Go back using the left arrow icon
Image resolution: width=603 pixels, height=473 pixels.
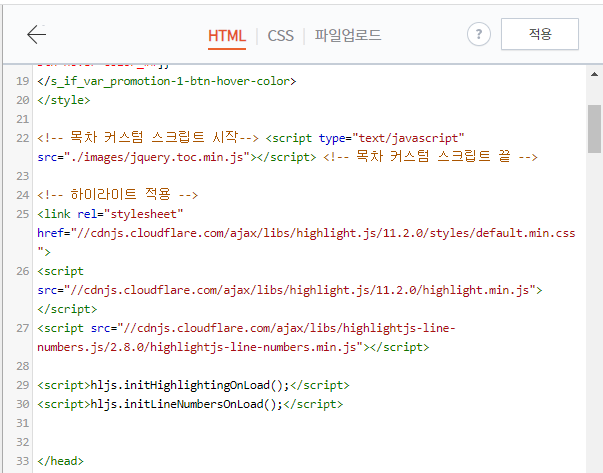click(37, 34)
